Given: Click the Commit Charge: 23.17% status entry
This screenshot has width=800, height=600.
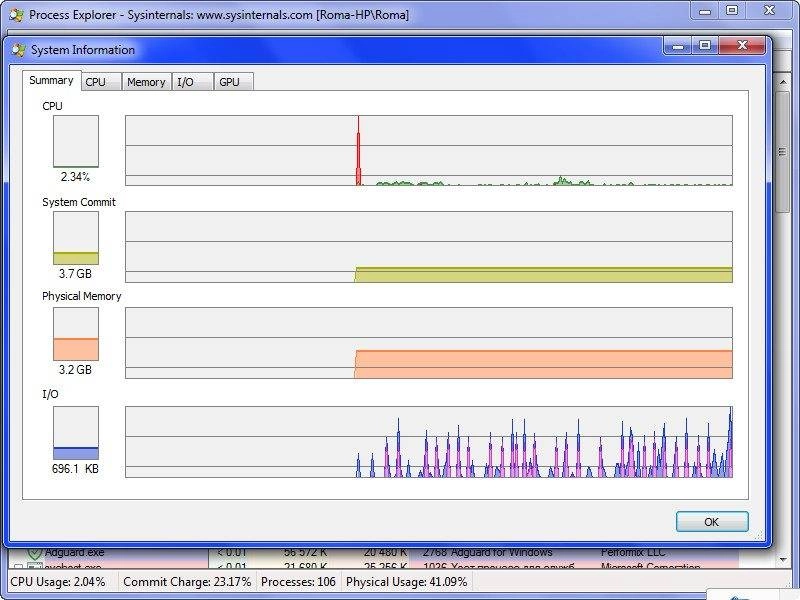Looking at the screenshot, I should pyautogui.click(x=187, y=582).
